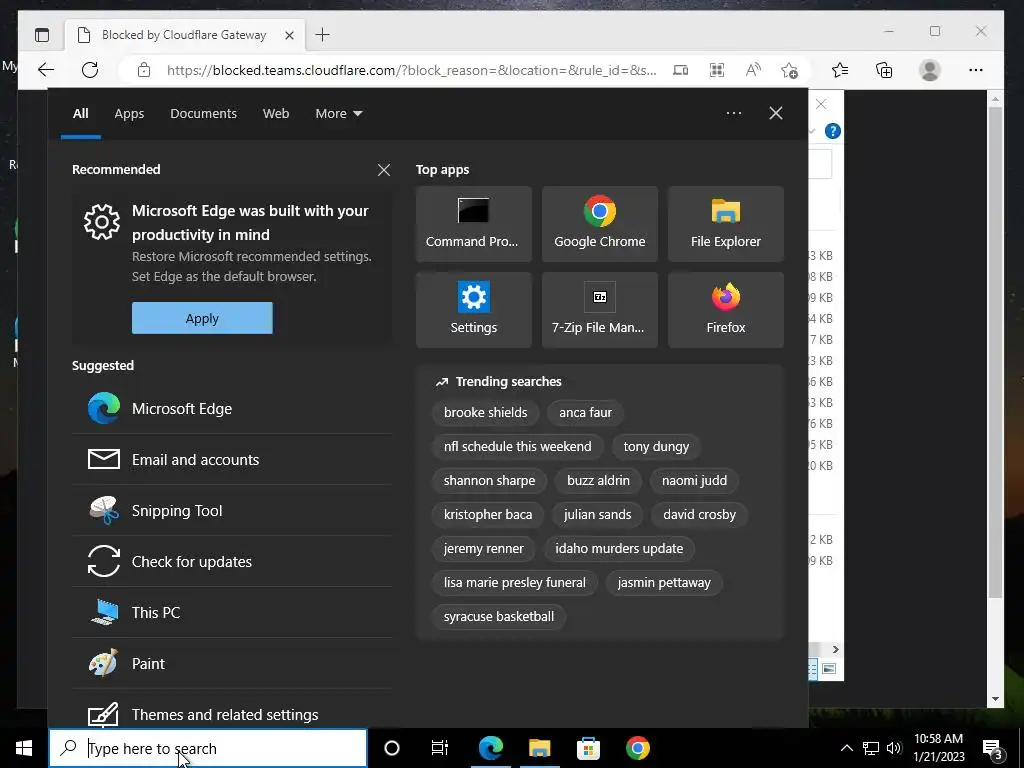This screenshot has height=768, width=1024.
Task: Search trending naomi judd
Action: (x=694, y=480)
